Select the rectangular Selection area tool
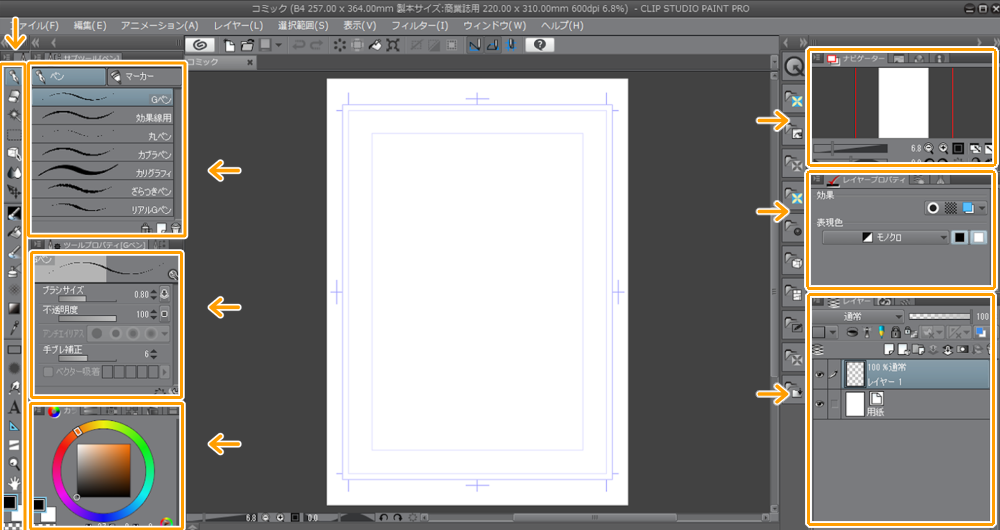Screen dimensions: 1000x530 (13, 135)
